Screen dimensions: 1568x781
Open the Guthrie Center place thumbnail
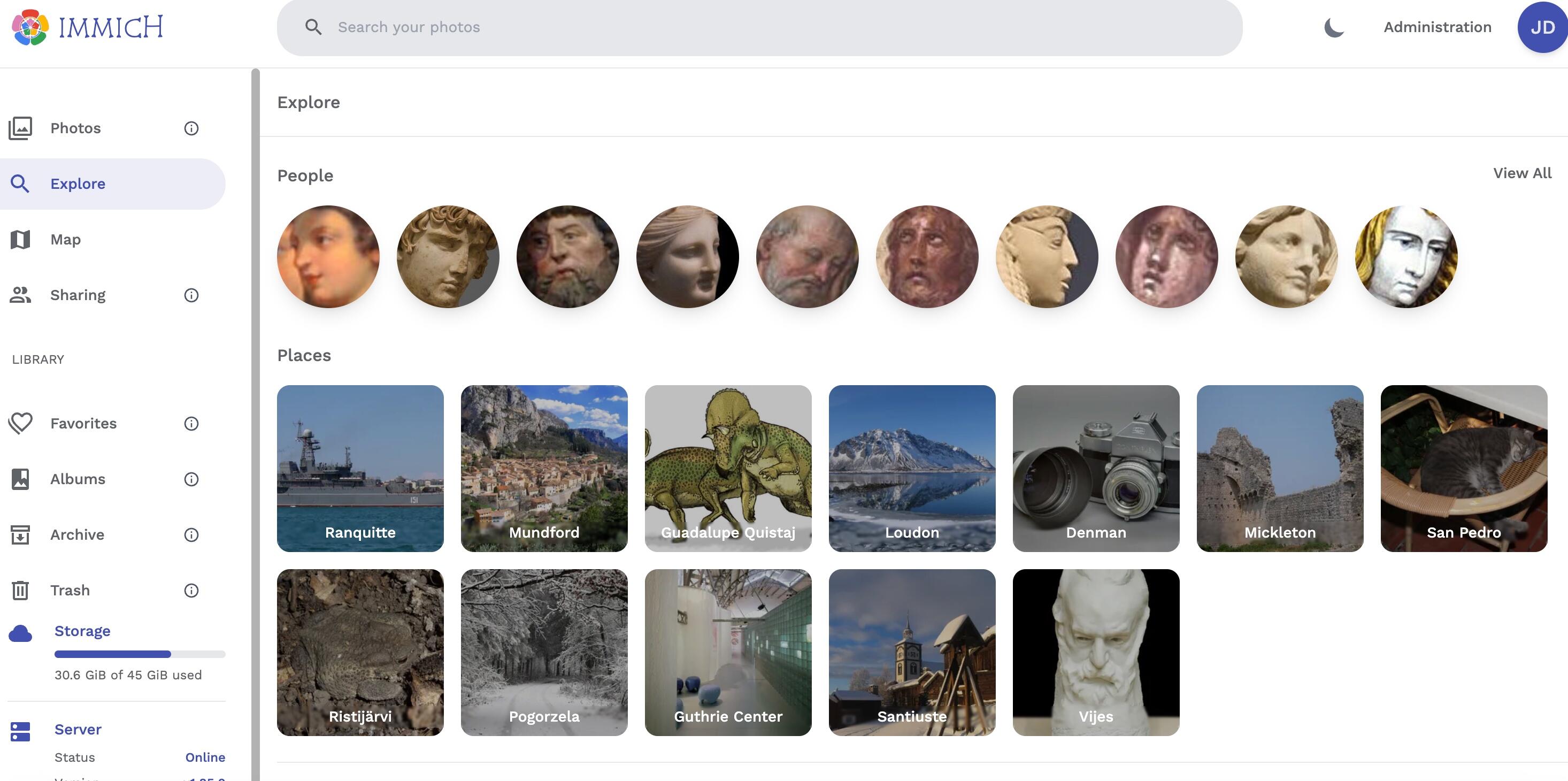(728, 652)
